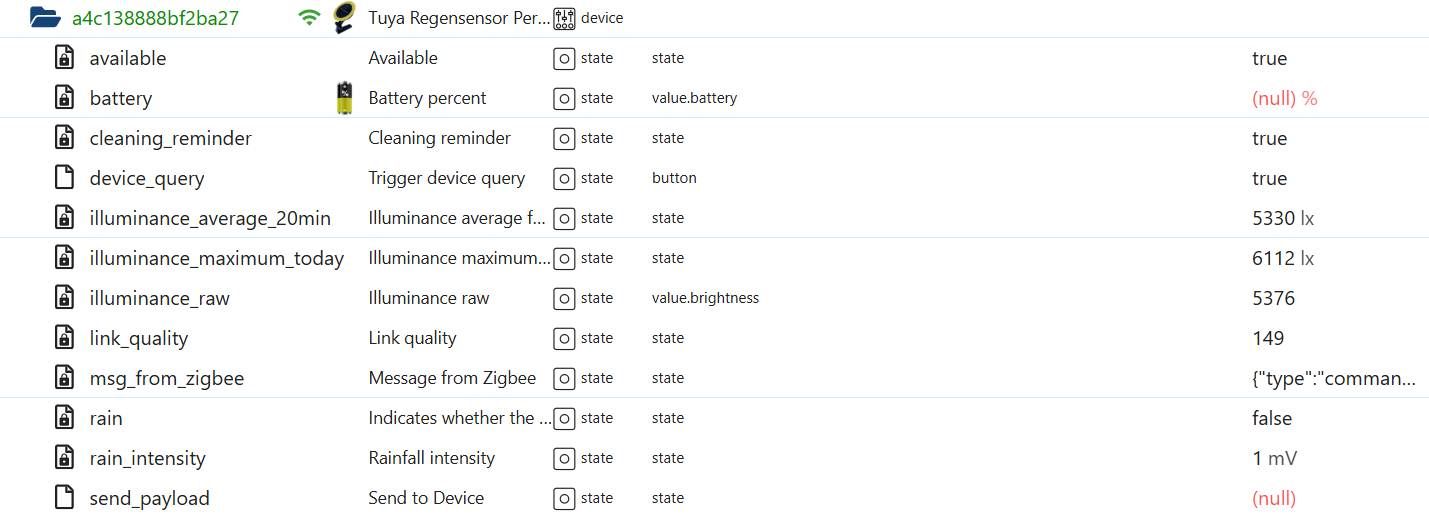This screenshot has width=1429, height=518.
Task: Toggle the device_query true value
Action: pyautogui.click(x=1269, y=178)
